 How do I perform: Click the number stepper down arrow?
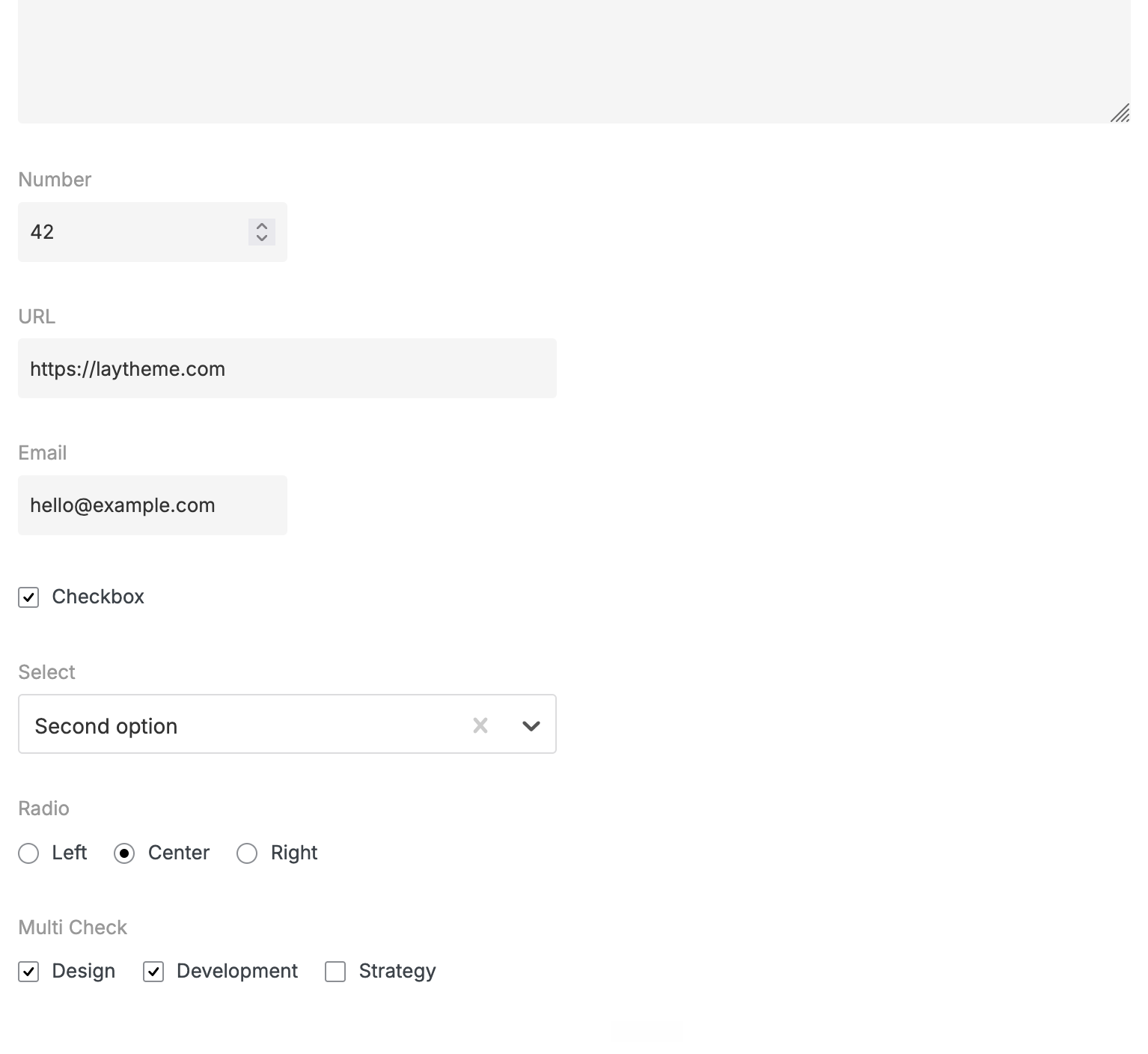262,239
